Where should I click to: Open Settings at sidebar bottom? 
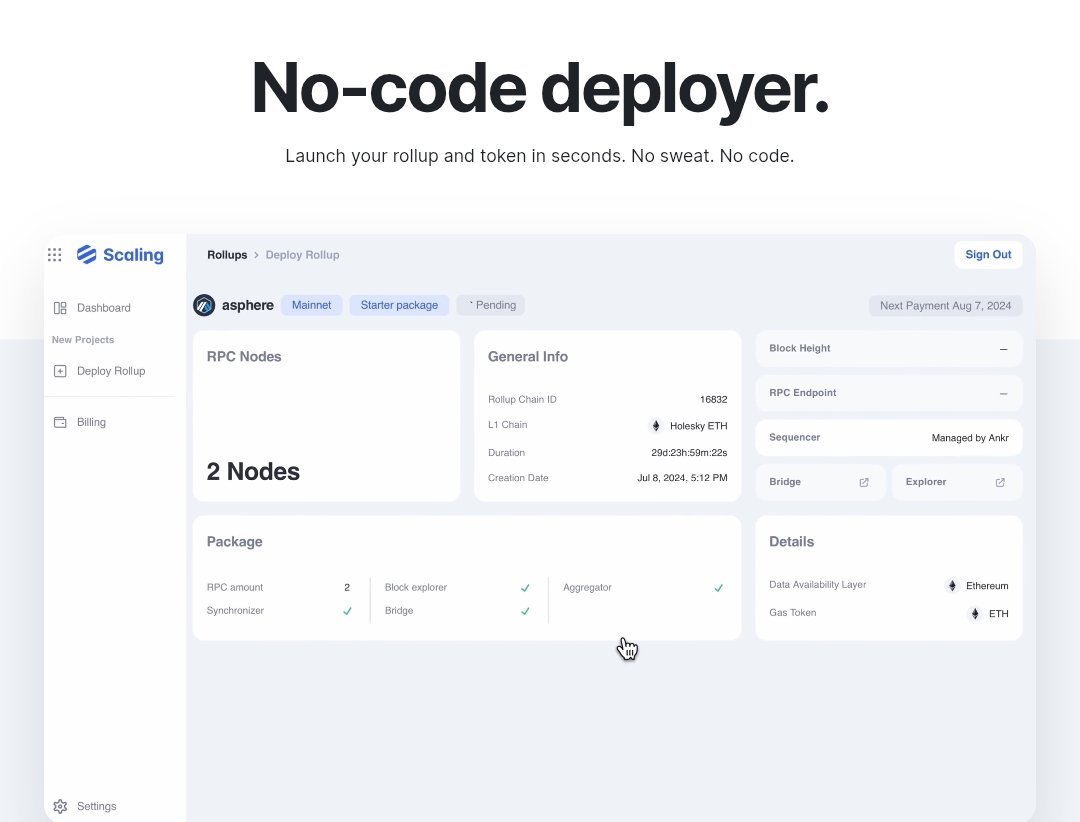tap(85, 806)
